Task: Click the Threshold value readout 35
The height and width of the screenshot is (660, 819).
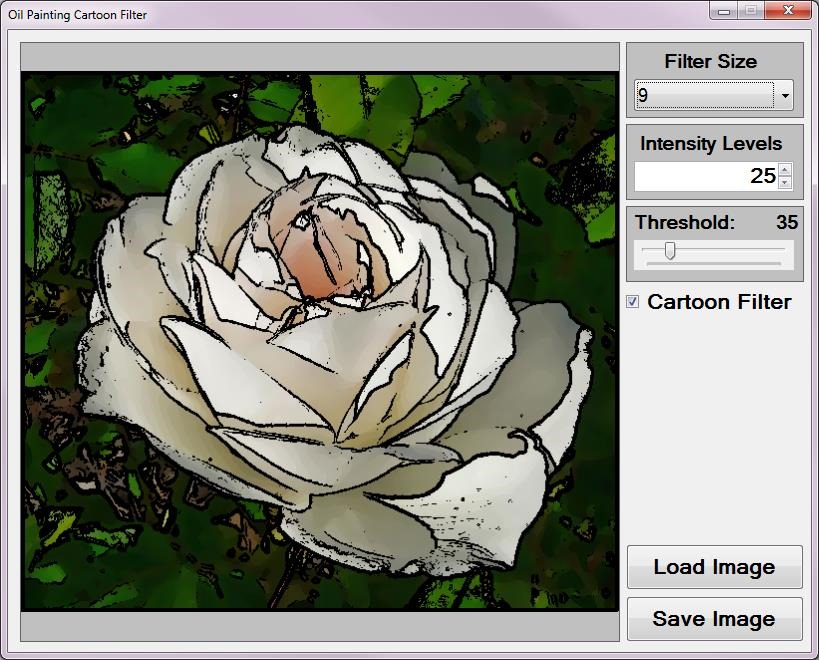Action: [x=786, y=222]
